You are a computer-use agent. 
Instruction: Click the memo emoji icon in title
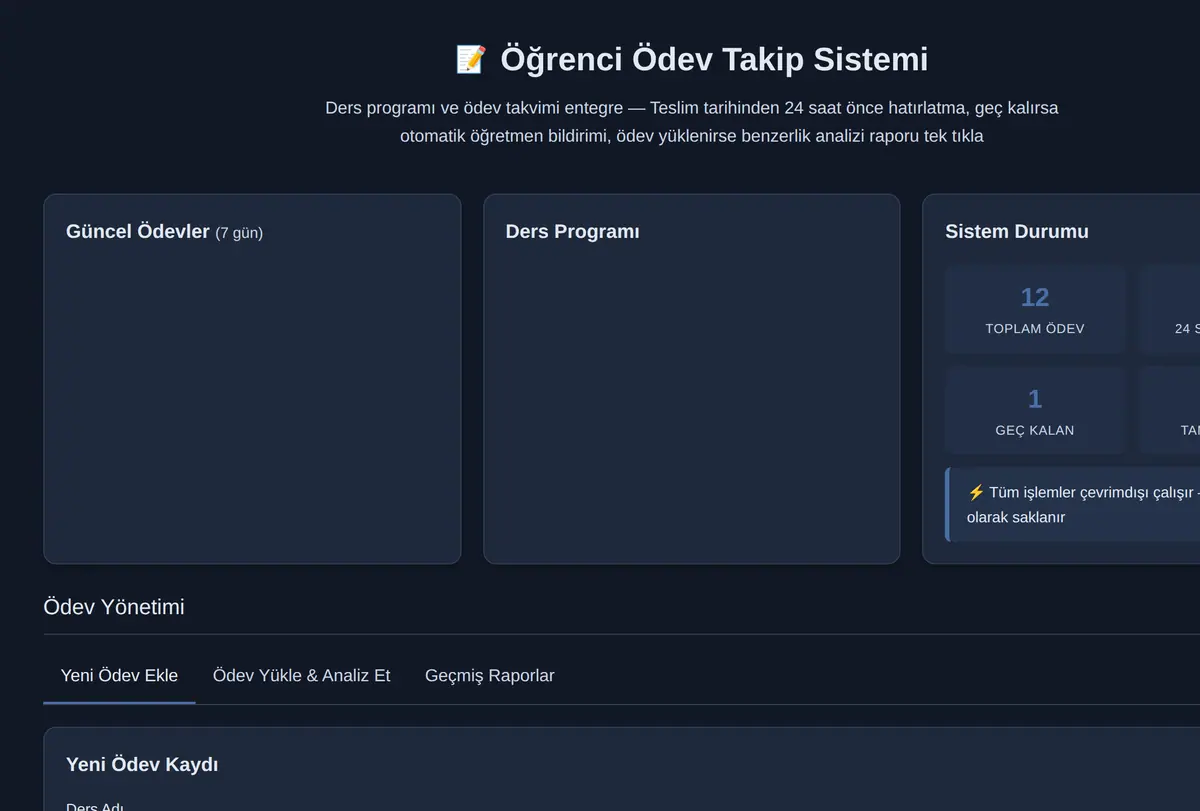(471, 59)
